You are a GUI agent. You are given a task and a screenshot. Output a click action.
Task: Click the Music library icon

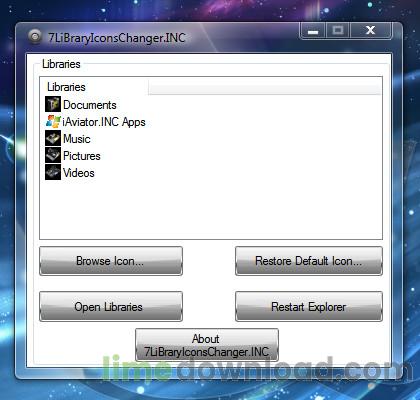pos(53,138)
